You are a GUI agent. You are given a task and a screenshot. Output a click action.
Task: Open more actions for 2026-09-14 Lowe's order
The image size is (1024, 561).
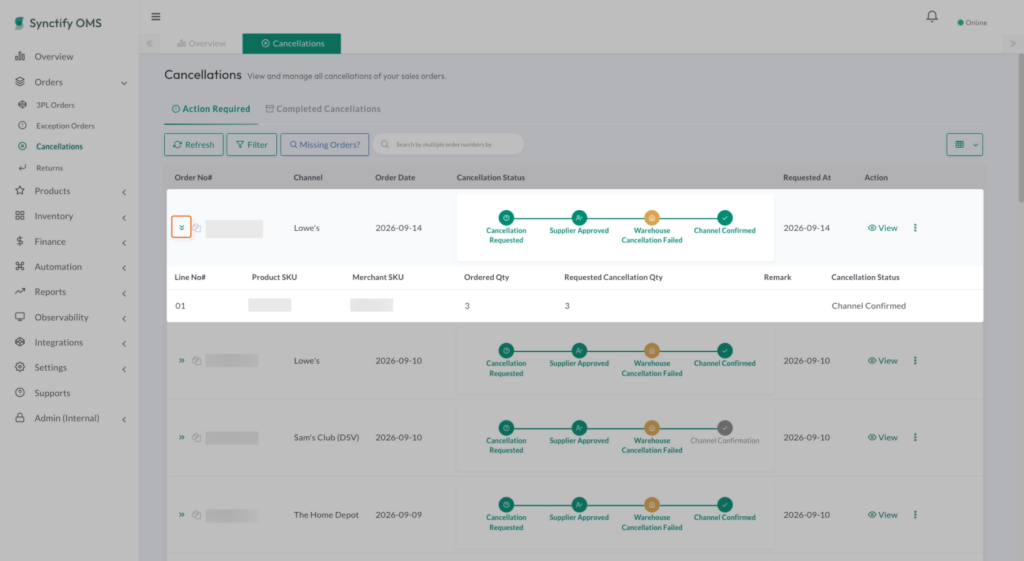(x=915, y=228)
